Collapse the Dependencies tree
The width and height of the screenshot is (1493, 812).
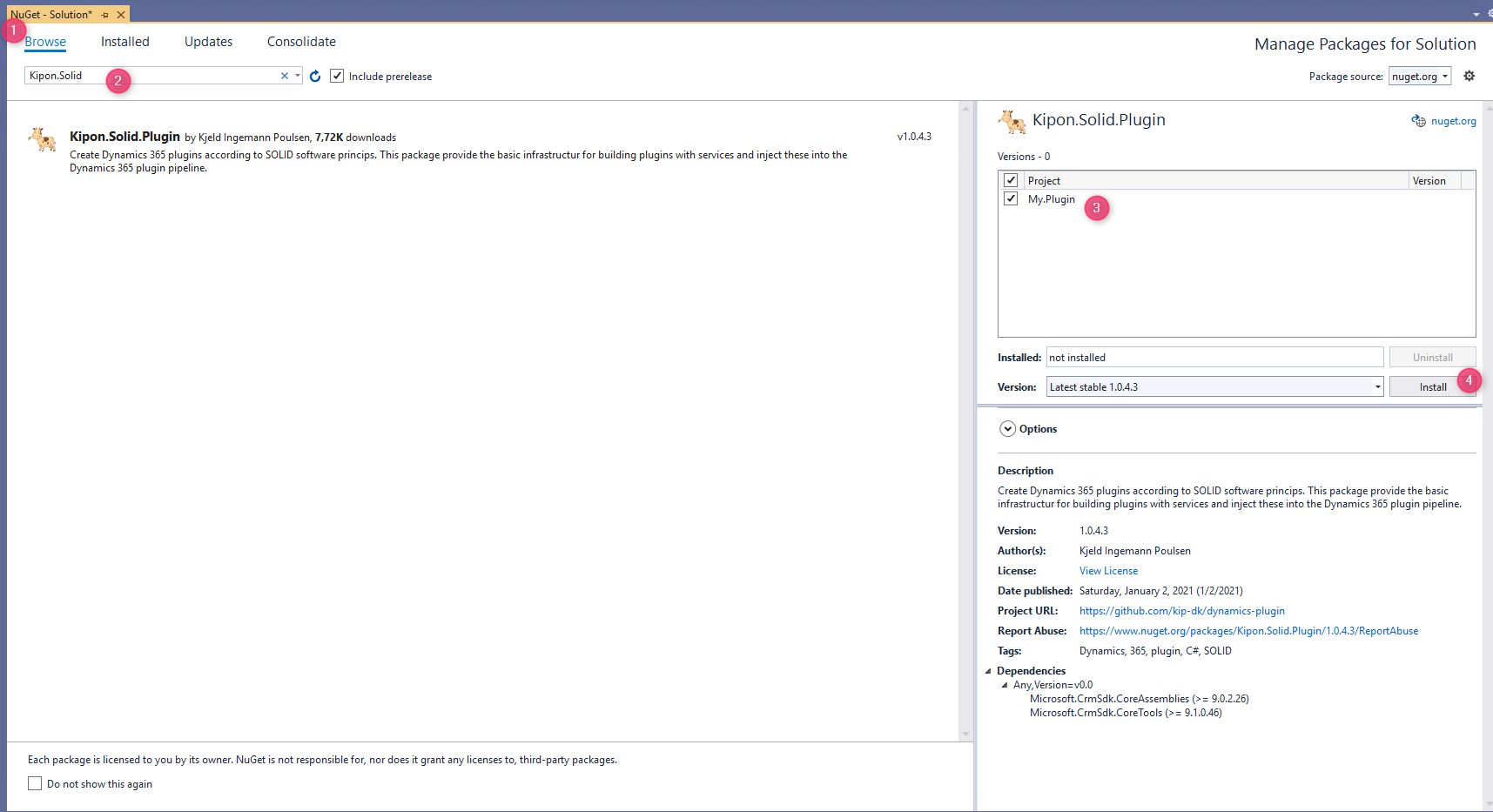click(988, 671)
